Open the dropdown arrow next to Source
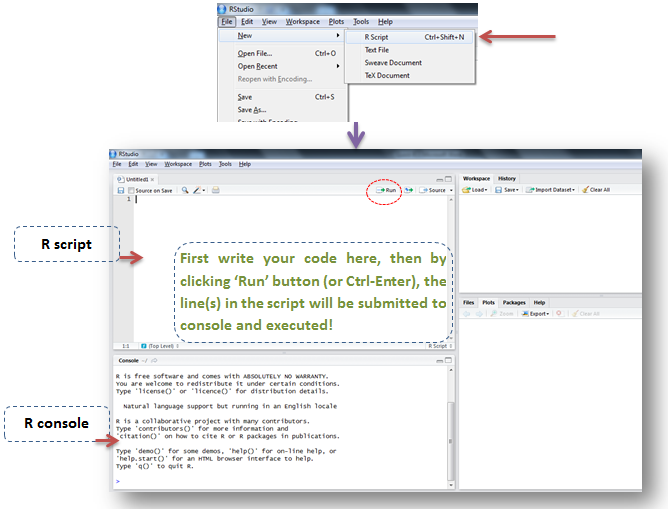 click(451, 190)
